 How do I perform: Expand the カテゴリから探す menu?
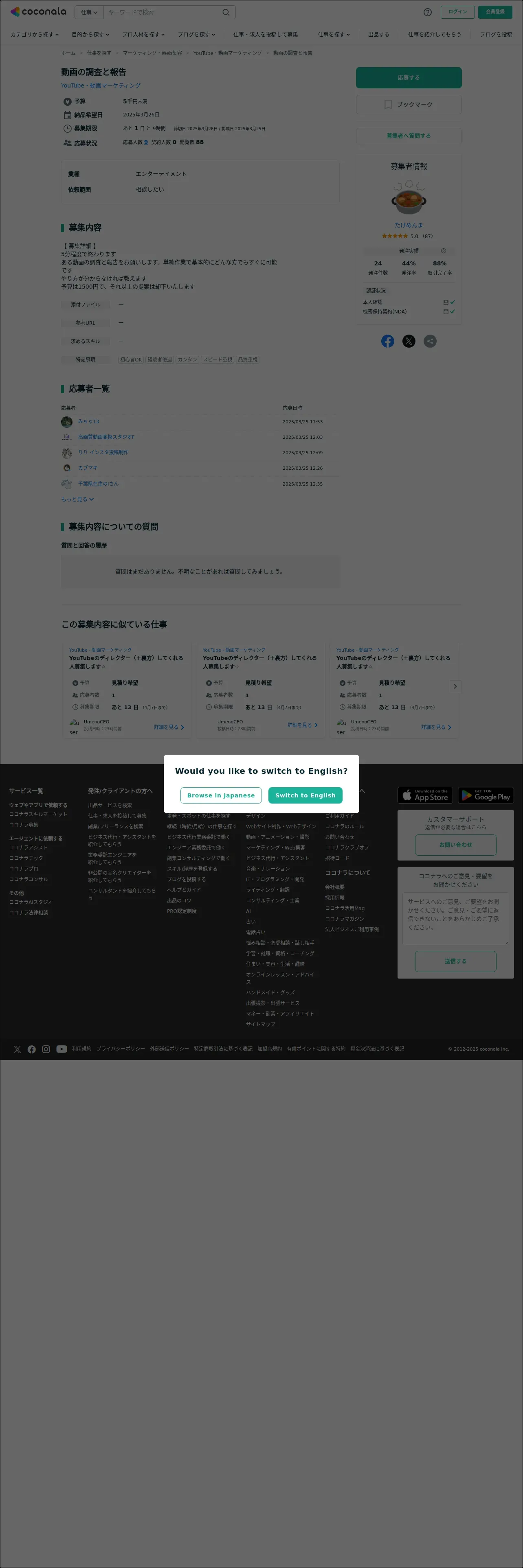pos(34,35)
